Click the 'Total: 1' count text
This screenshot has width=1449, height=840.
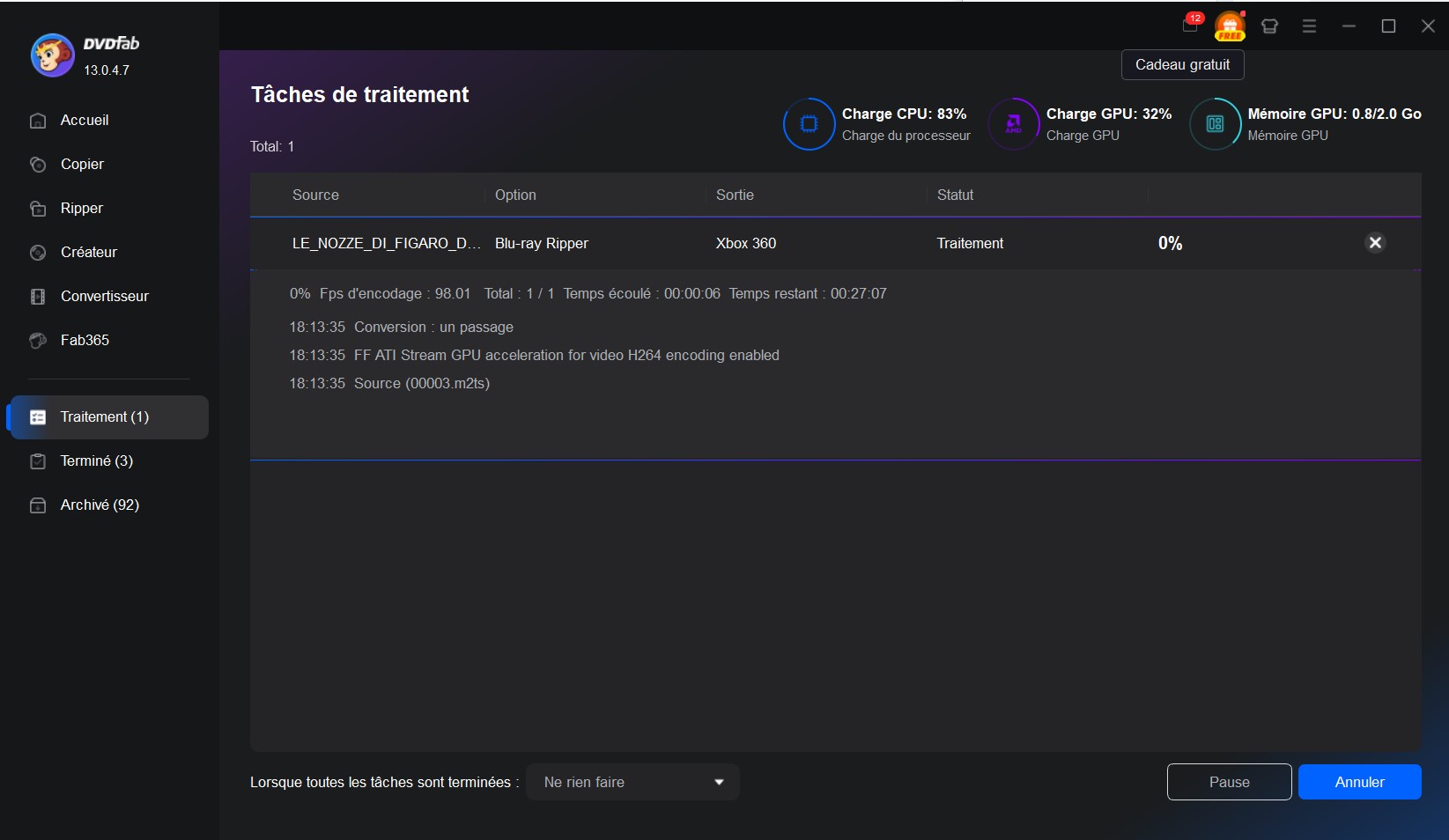click(272, 147)
